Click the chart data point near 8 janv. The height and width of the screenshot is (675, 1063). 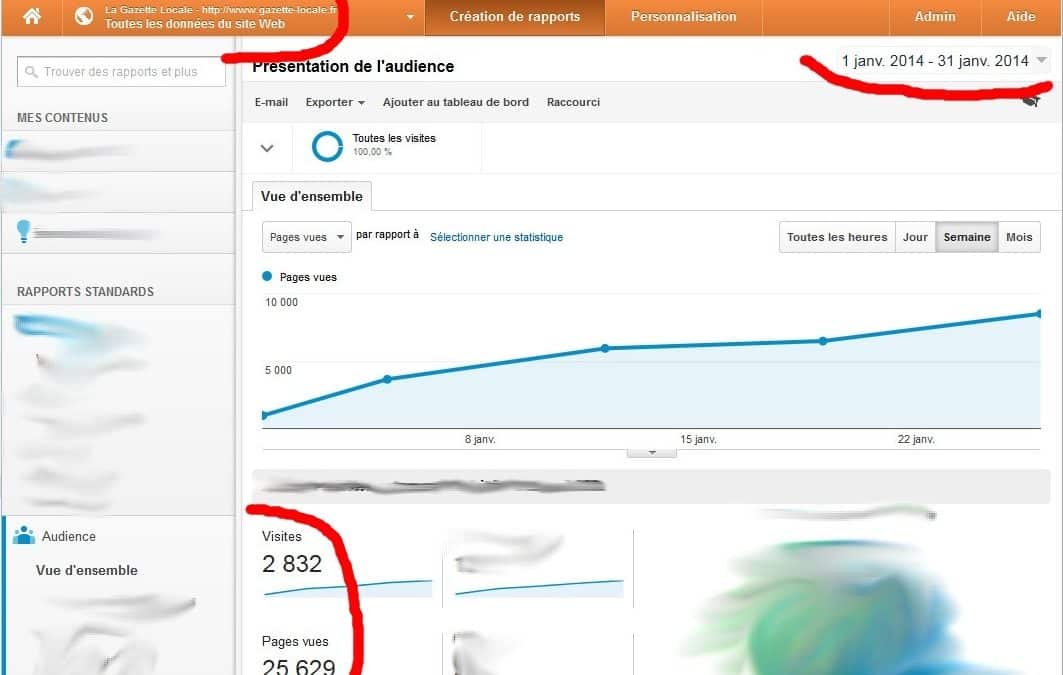[x=387, y=379]
